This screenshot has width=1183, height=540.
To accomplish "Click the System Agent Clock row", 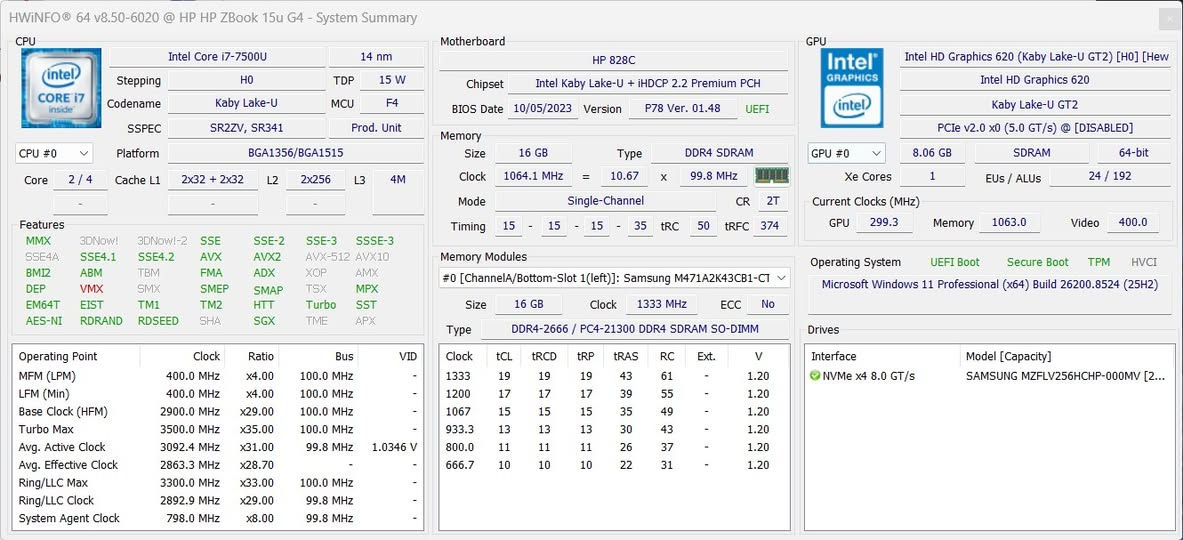I will coord(217,518).
